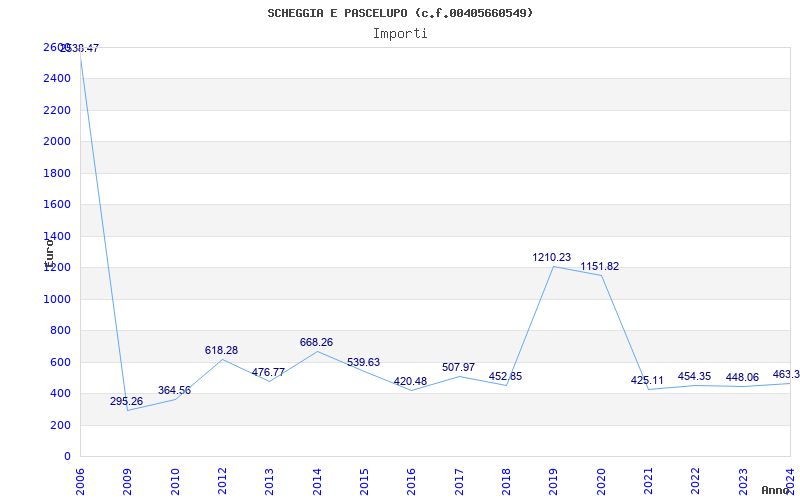Click the Importi subtitle
Screen dimensions: 800x500
[x=400, y=33]
